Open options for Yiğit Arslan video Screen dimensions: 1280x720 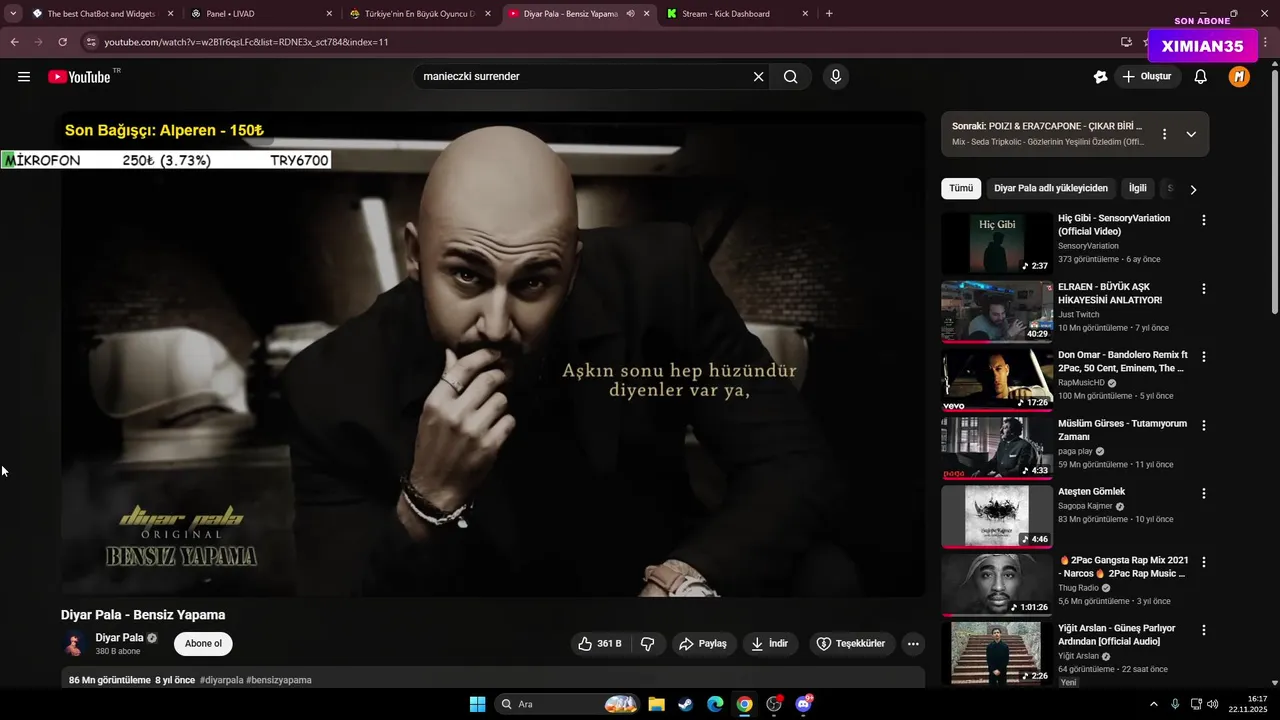click(1204, 631)
